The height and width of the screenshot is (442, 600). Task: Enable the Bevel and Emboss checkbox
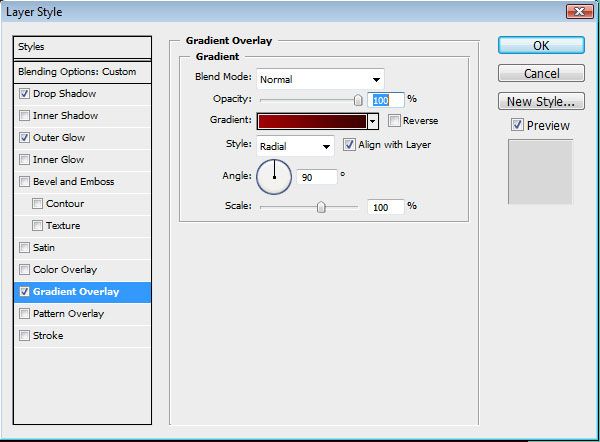(x=24, y=181)
